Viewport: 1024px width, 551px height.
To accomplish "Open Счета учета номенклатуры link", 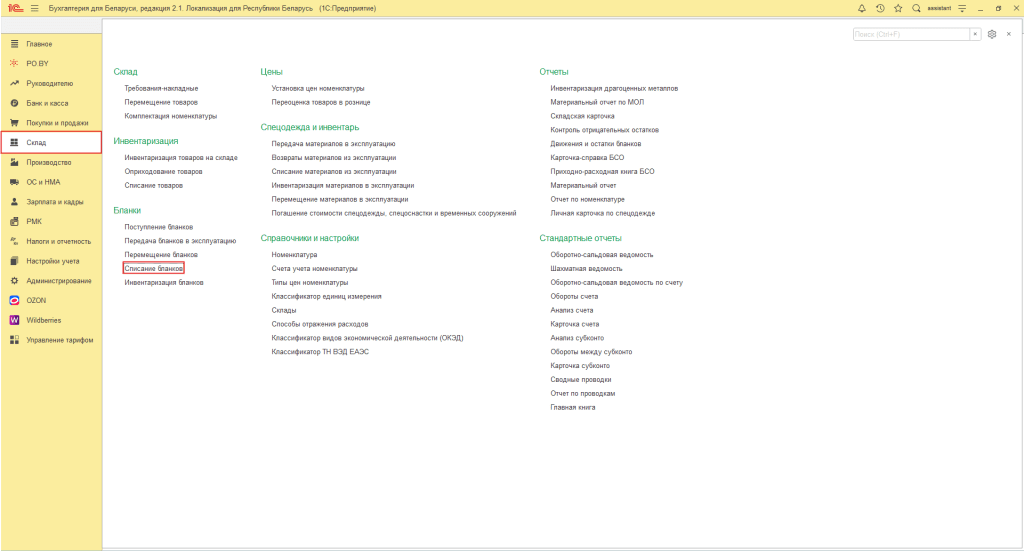I will [314, 268].
